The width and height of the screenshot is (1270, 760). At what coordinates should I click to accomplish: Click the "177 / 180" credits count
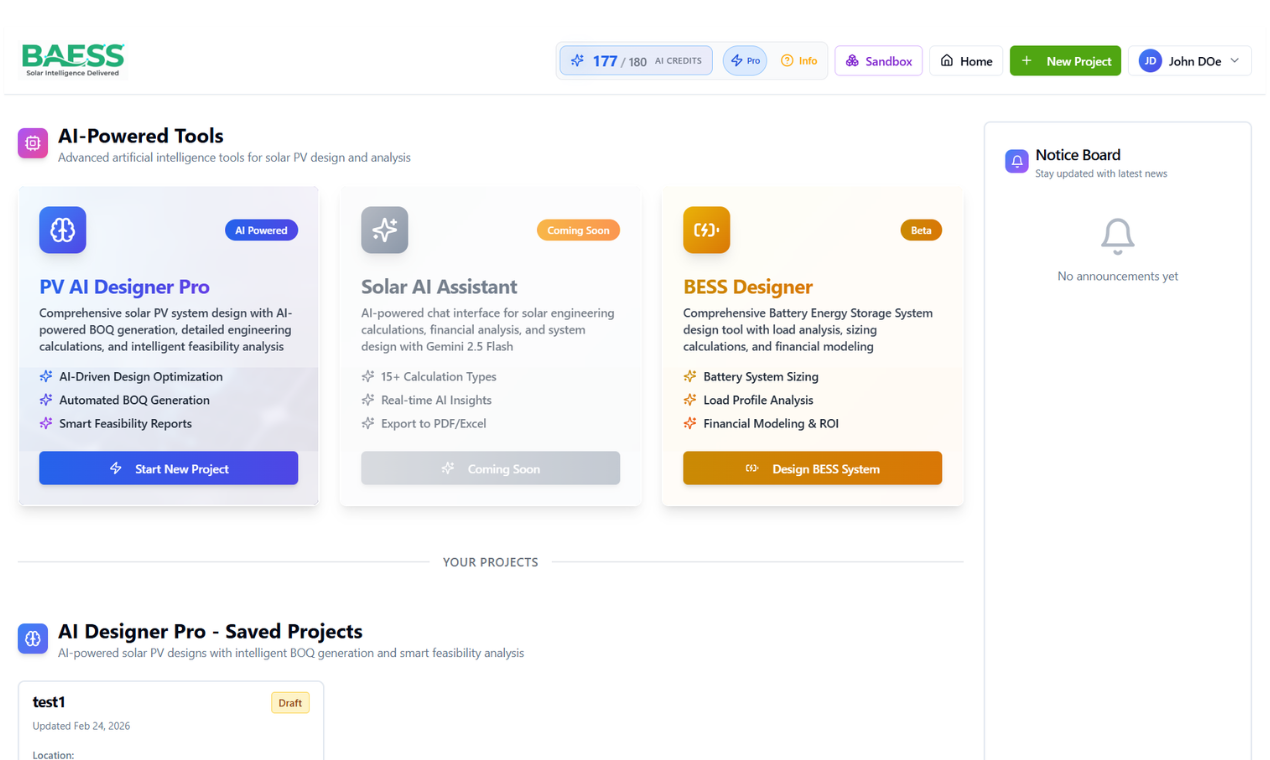click(x=619, y=61)
